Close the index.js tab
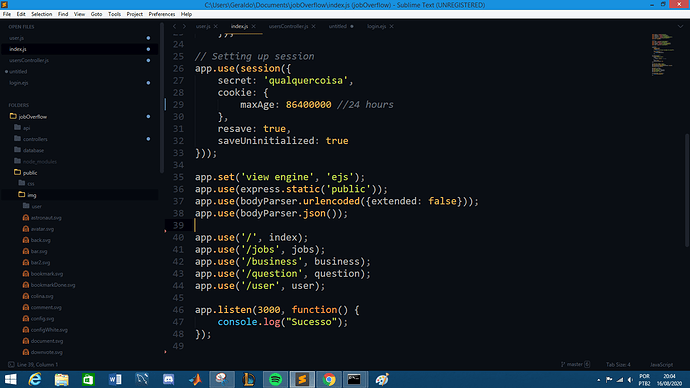This screenshot has height=388, width=690. [253, 26]
